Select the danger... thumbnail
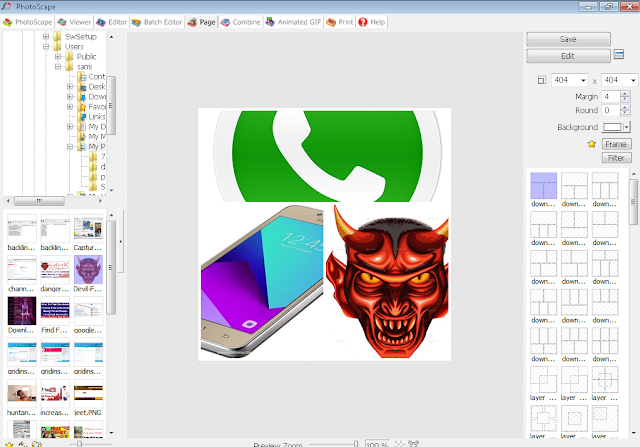Image resolution: width=640 pixels, height=447 pixels. pyautogui.click(x=55, y=270)
